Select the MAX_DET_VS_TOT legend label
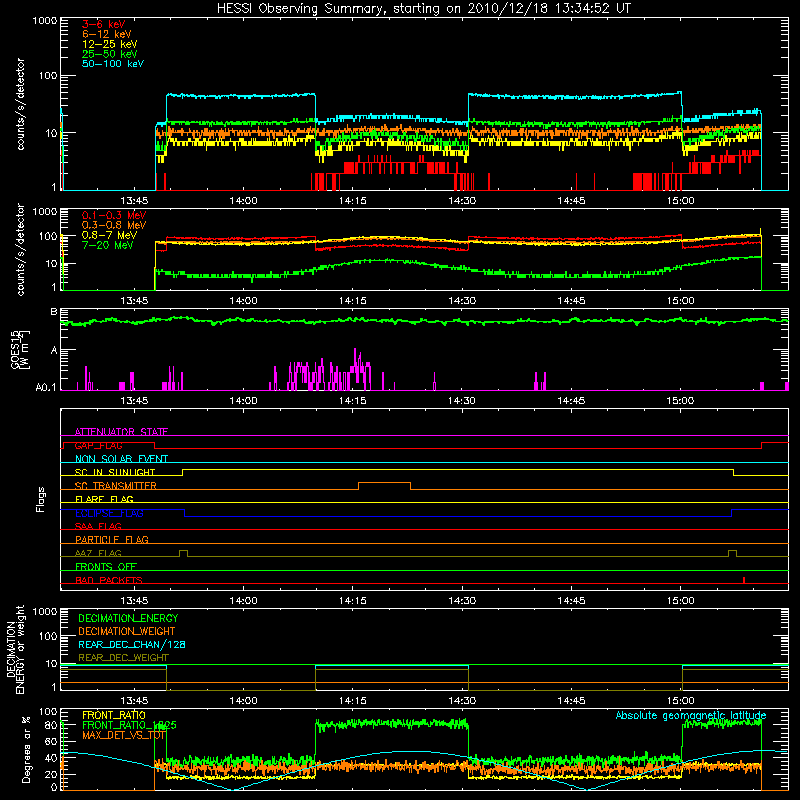800x800 pixels. [124, 735]
